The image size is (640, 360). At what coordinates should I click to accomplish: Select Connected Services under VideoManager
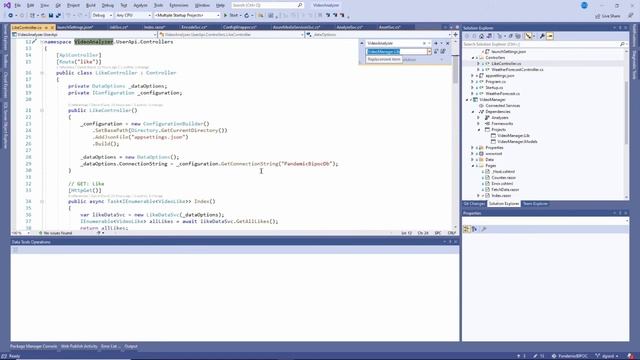pyautogui.click(x=502, y=105)
